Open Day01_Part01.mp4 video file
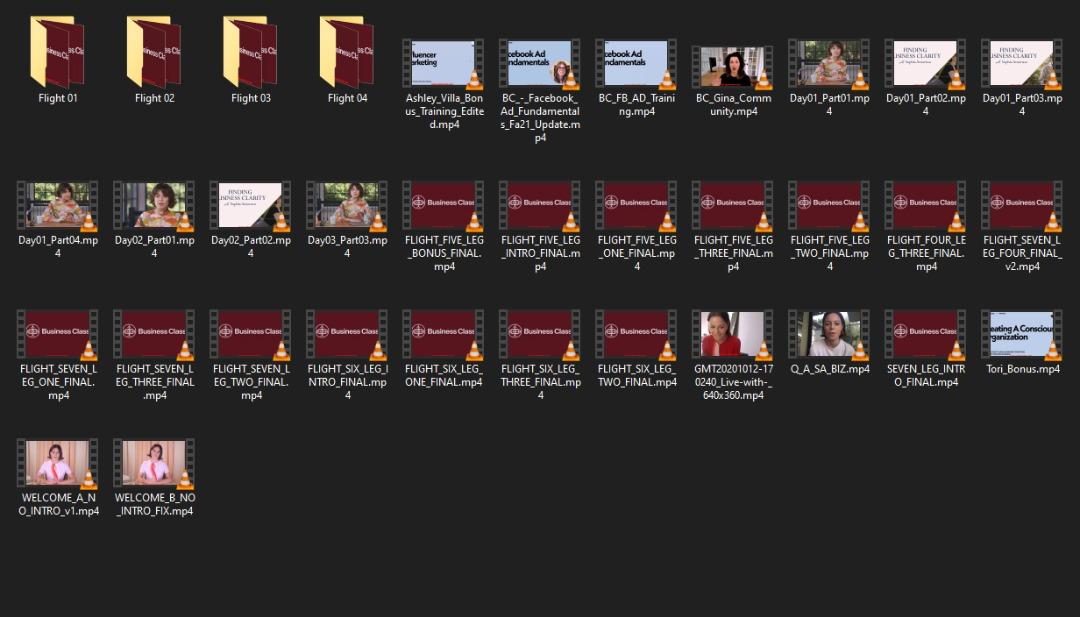Image resolution: width=1080 pixels, height=617 pixels. (829, 64)
